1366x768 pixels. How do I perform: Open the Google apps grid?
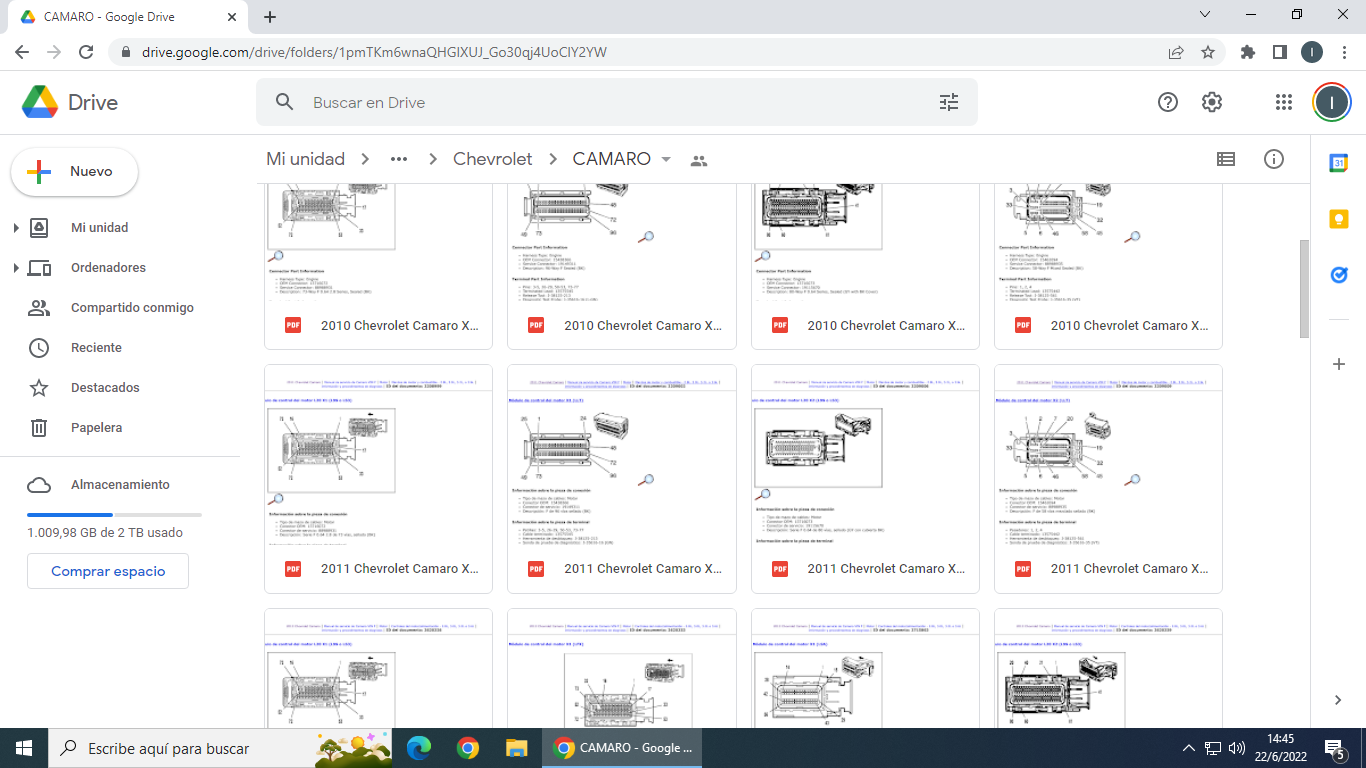point(1284,102)
